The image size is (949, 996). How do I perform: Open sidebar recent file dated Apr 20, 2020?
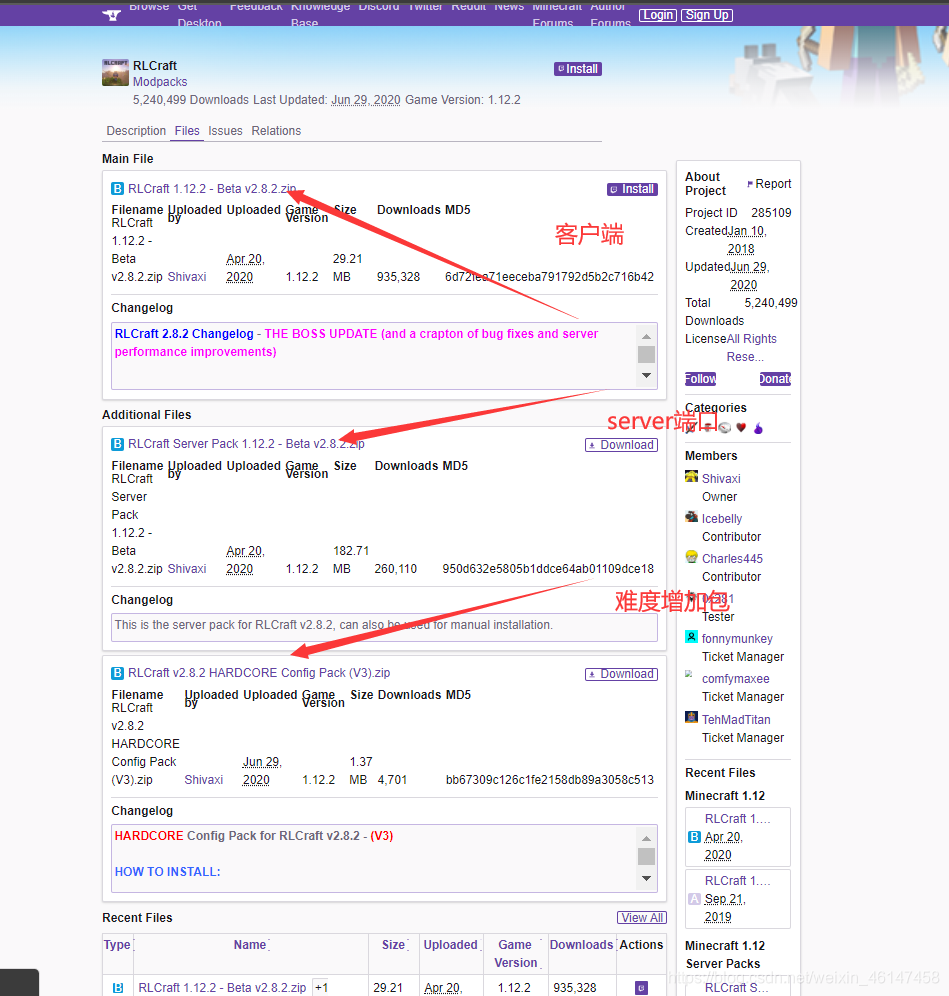737,837
